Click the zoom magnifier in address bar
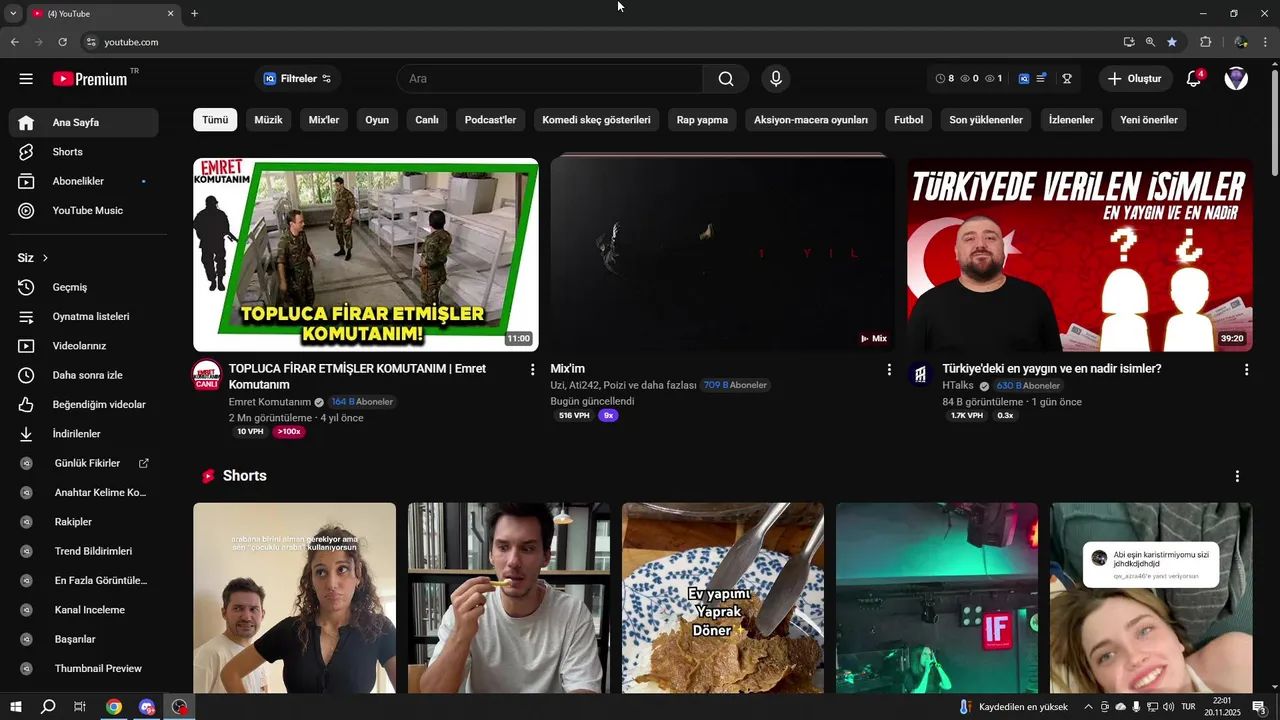The width and height of the screenshot is (1280, 720). (x=1150, y=42)
